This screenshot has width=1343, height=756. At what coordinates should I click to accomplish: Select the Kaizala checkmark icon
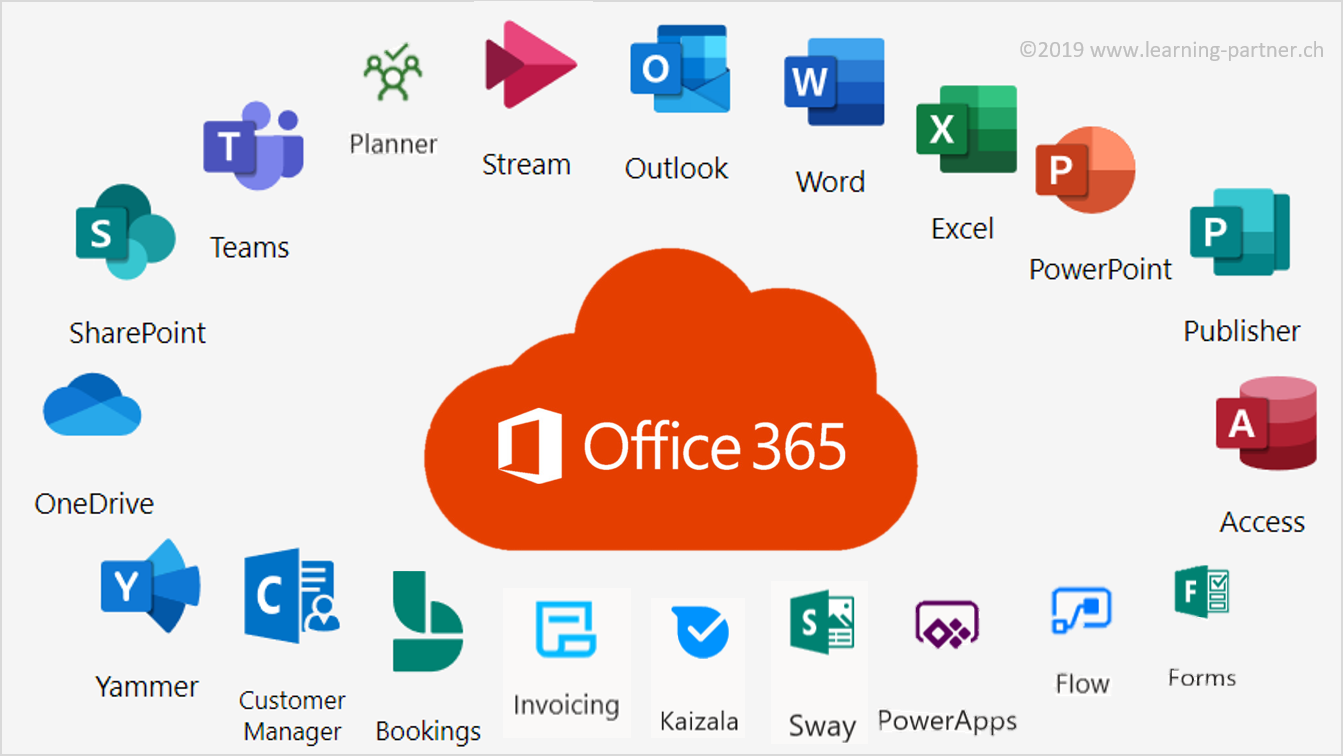(x=699, y=633)
